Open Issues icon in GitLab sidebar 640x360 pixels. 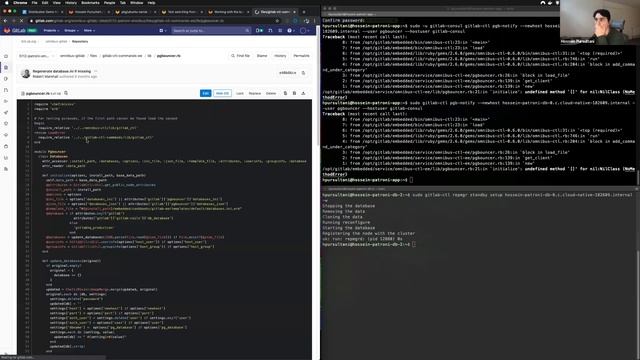(6, 79)
